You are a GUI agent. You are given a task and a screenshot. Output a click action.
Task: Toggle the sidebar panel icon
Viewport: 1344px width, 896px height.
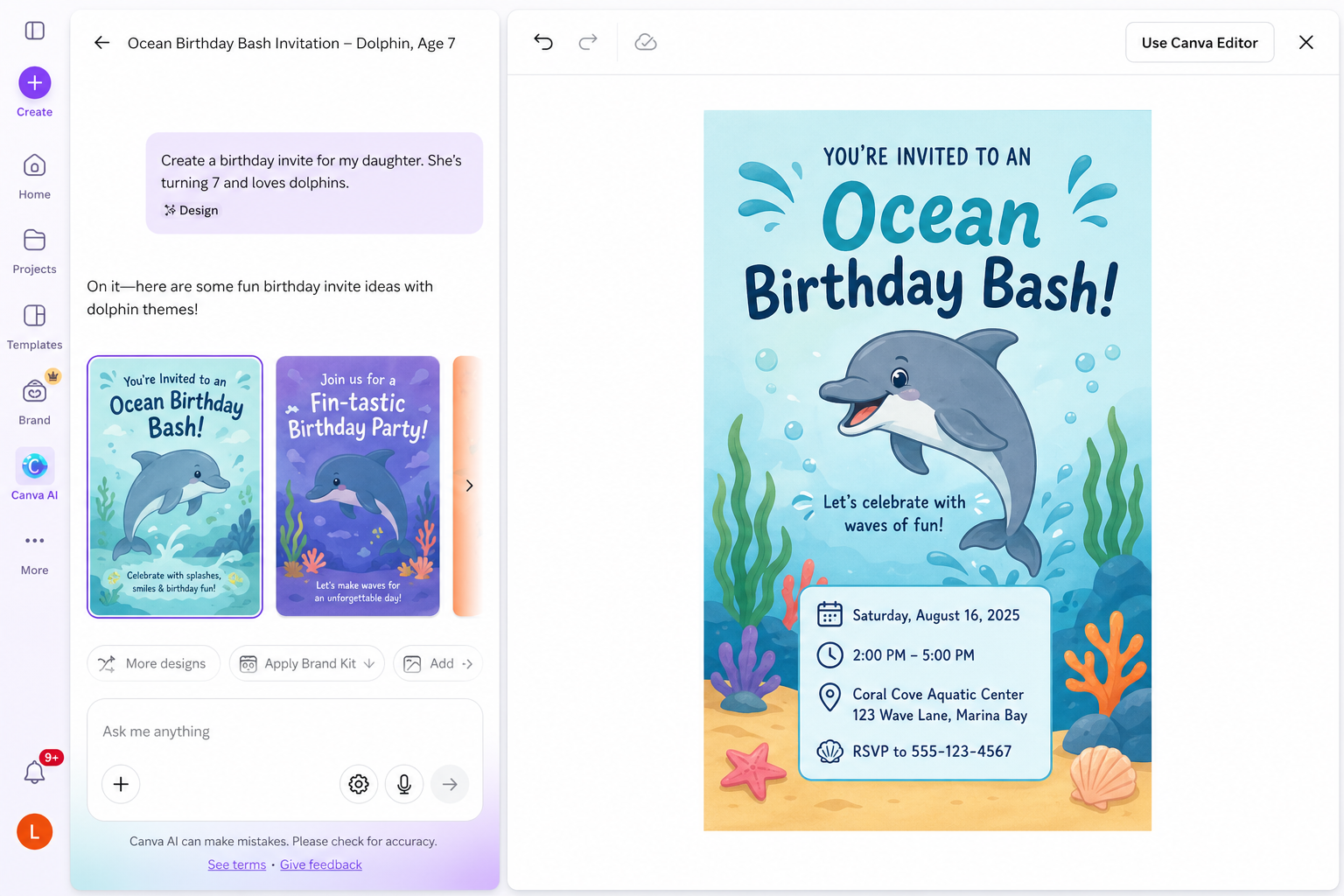35,31
